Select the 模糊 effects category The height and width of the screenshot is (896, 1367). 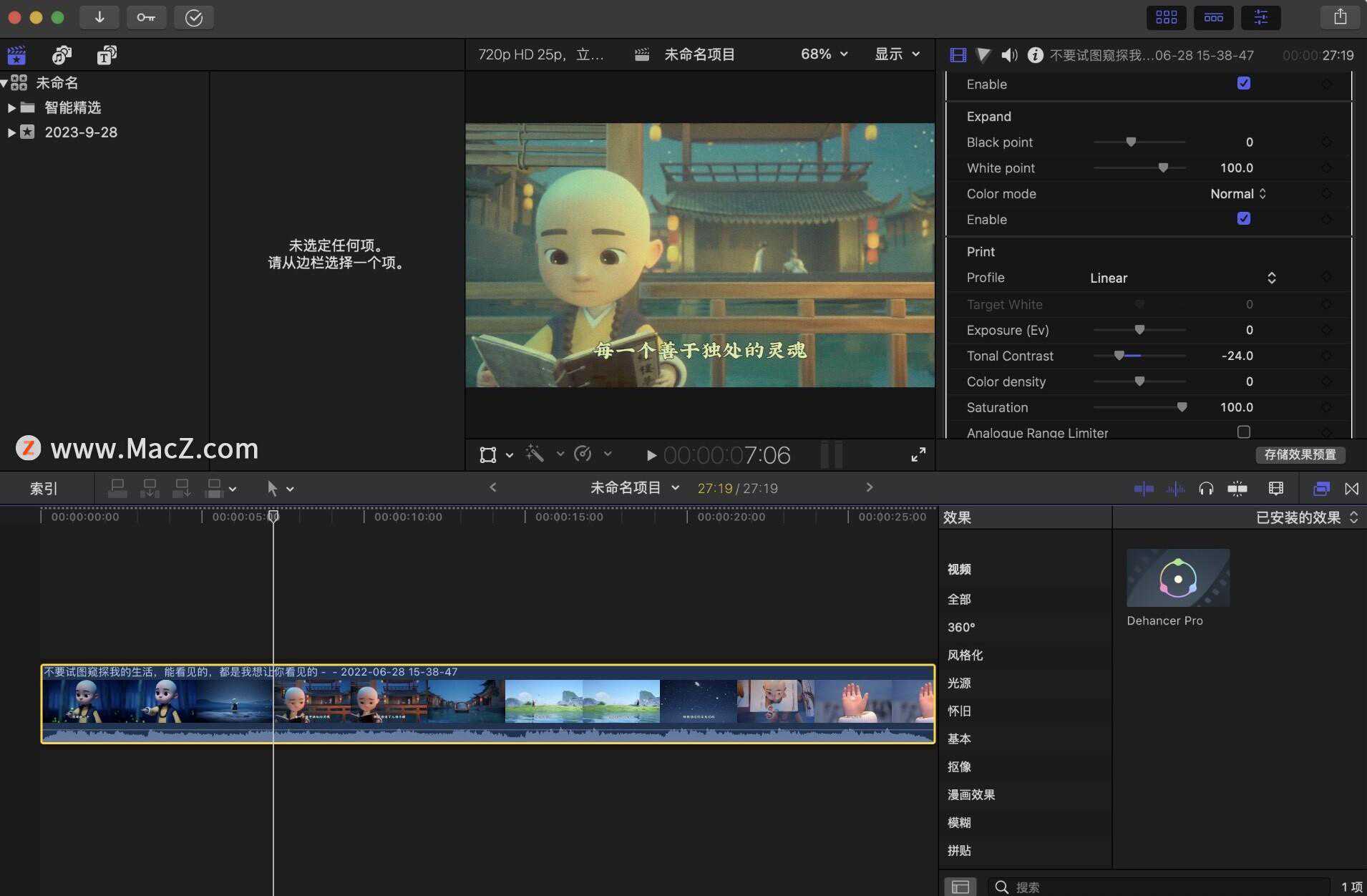click(x=959, y=822)
